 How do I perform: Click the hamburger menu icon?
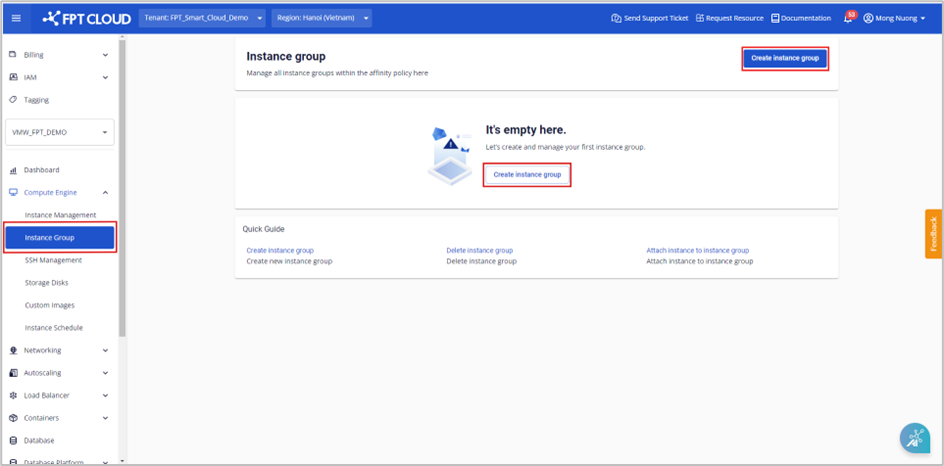click(15, 18)
